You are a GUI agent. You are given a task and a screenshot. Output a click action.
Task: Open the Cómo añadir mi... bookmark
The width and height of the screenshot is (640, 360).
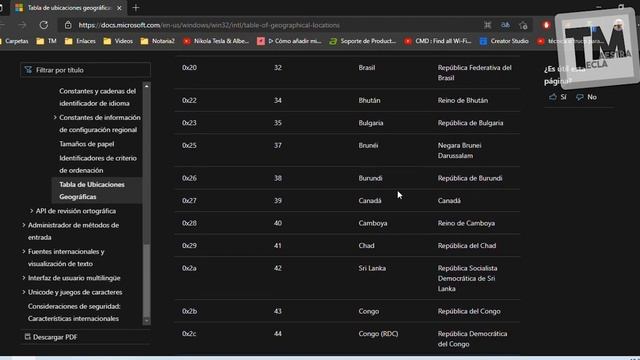pos(289,41)
